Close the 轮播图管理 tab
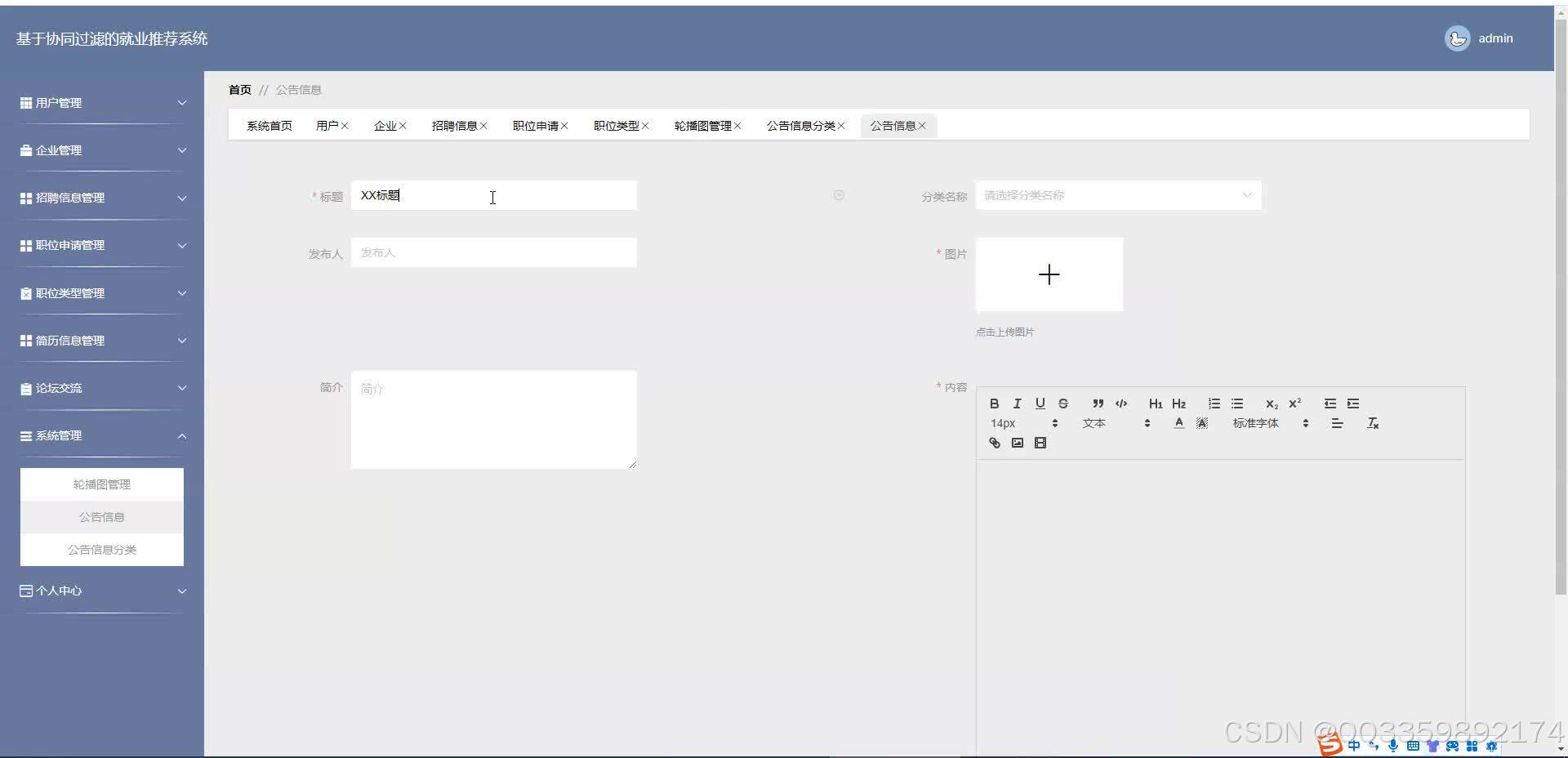 [x=737, y=126]
